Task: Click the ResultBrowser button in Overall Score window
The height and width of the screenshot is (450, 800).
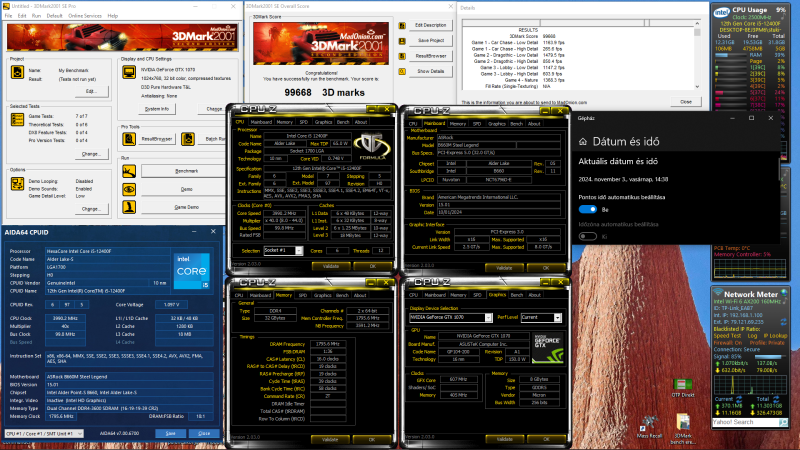Action: tap(431, 56)
